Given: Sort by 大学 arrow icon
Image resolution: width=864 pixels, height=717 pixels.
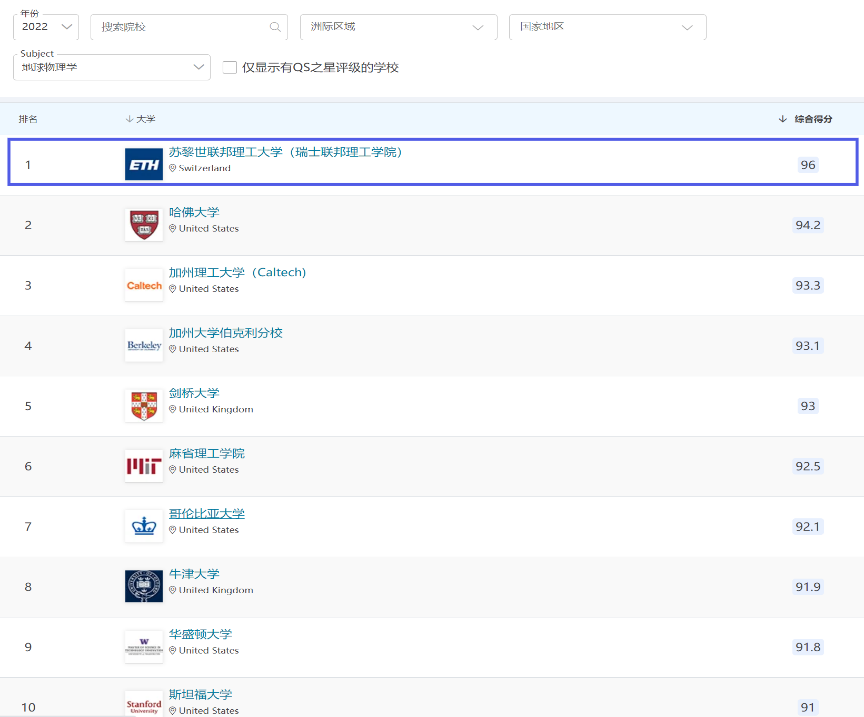Looking at the screenshot, I should (x=129, y=119).
